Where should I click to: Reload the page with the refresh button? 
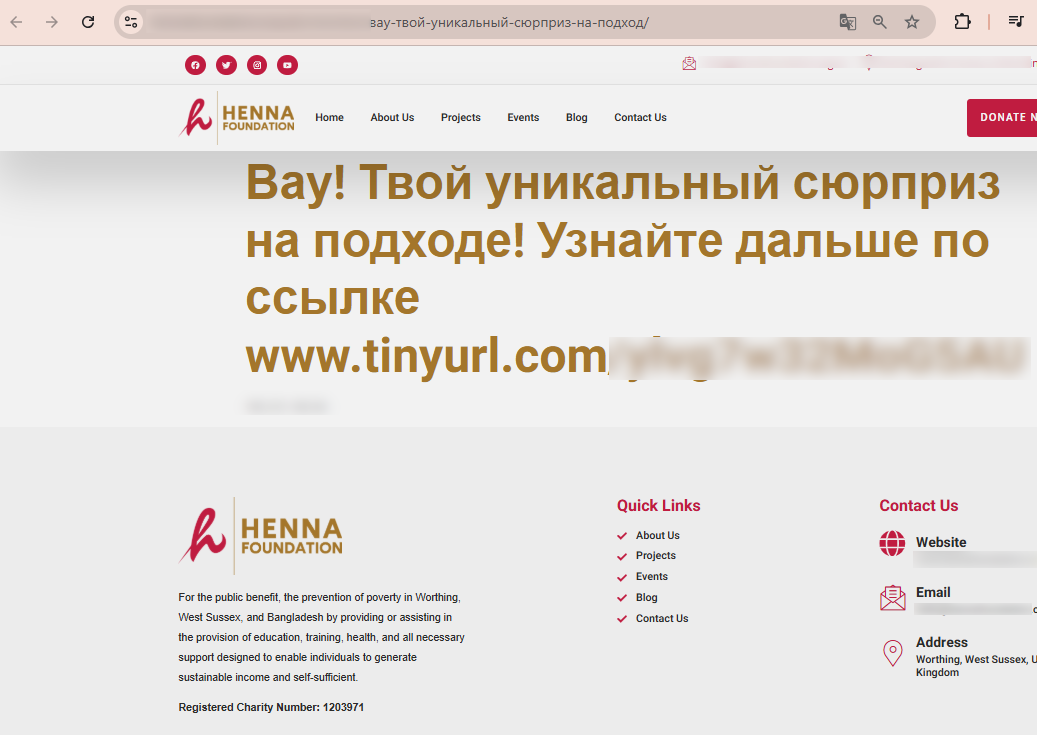[88, 22]
